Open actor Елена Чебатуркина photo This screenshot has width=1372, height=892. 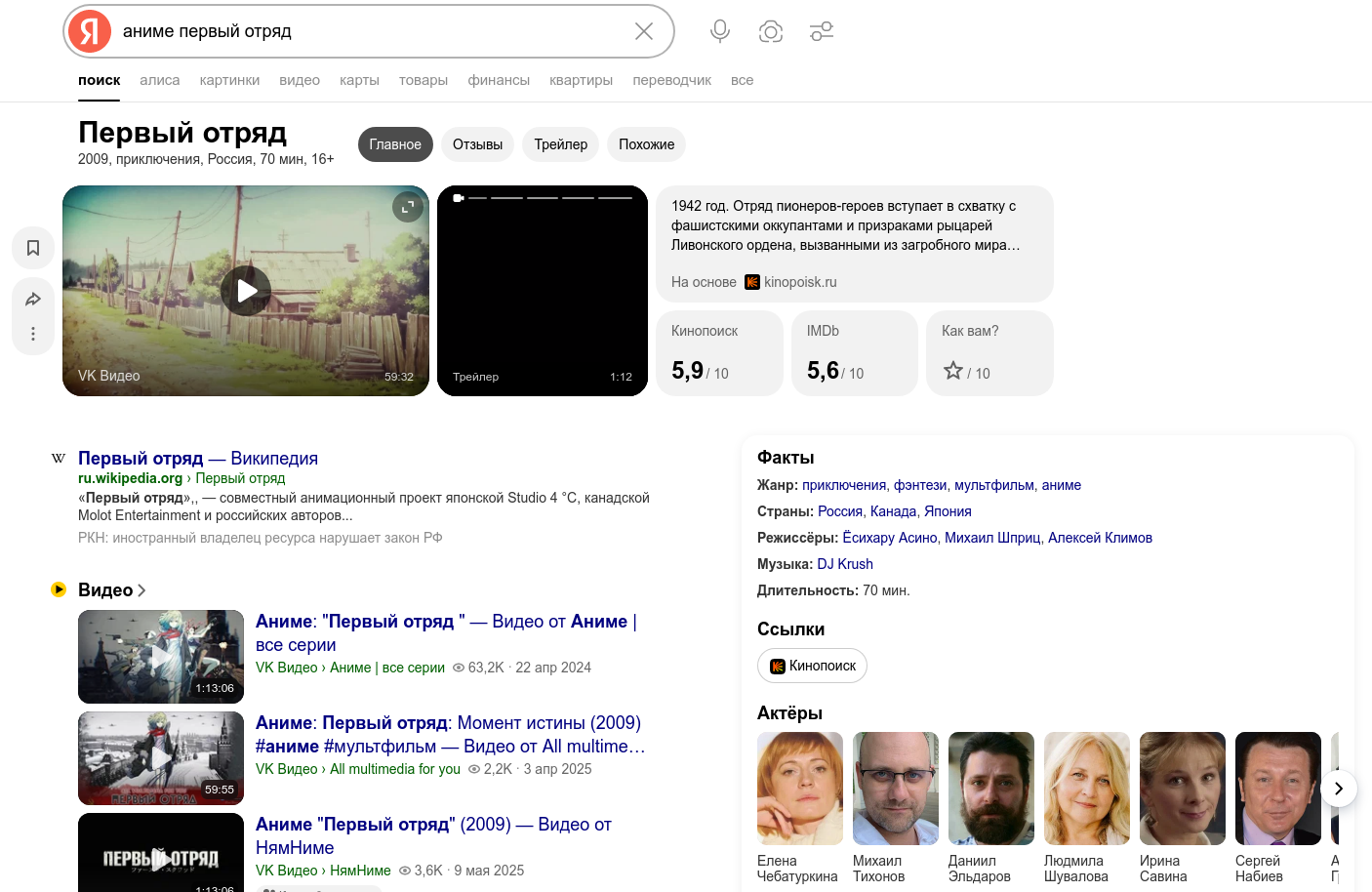800,789
